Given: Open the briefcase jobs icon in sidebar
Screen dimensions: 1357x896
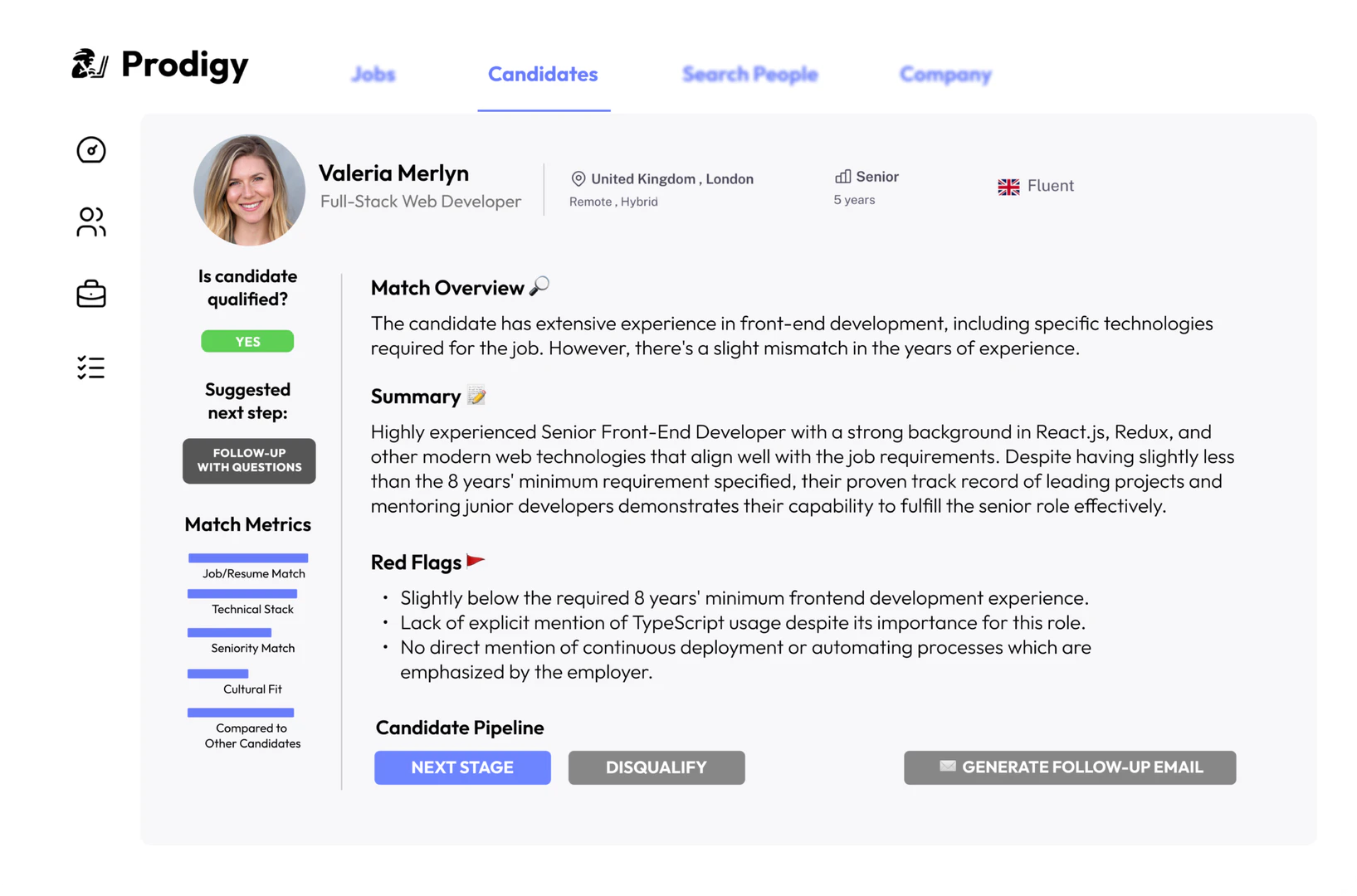Looking at the screenshot, I should (91, 295).
